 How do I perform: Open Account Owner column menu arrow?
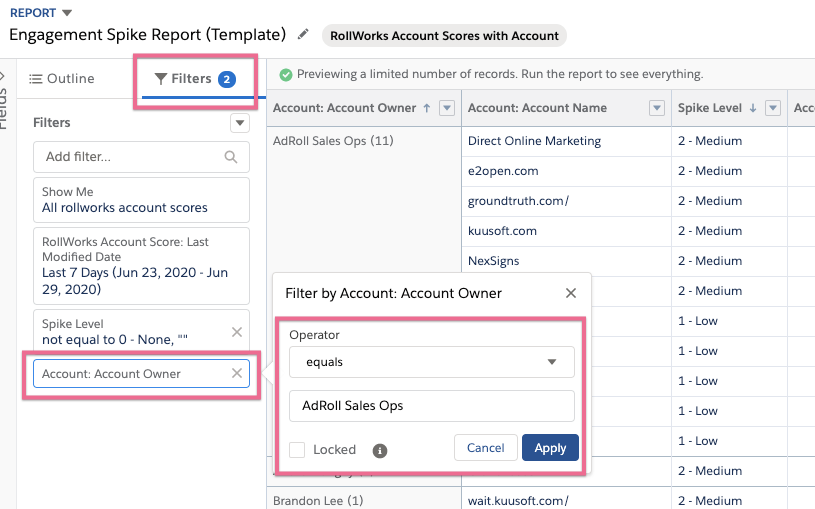[447, 108]
